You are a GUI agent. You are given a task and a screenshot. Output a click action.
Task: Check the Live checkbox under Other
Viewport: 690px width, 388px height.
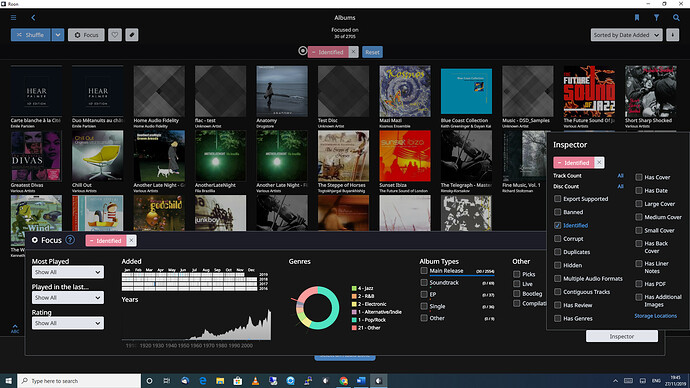tap(517, 284)
